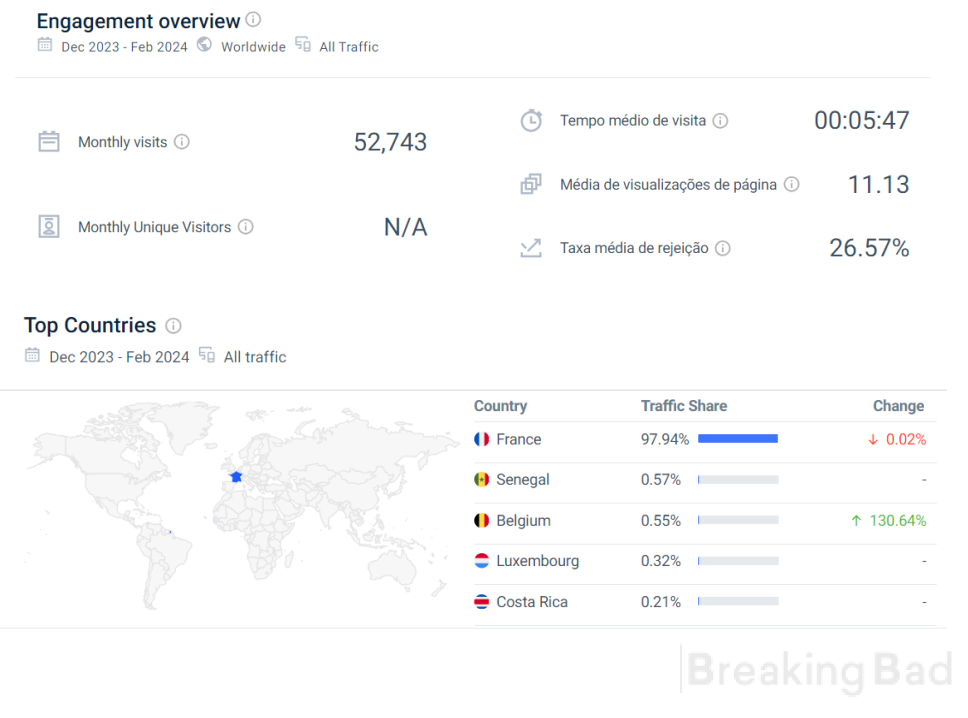Click info icon beside Monthly Unique Visitors

point(246,227)
